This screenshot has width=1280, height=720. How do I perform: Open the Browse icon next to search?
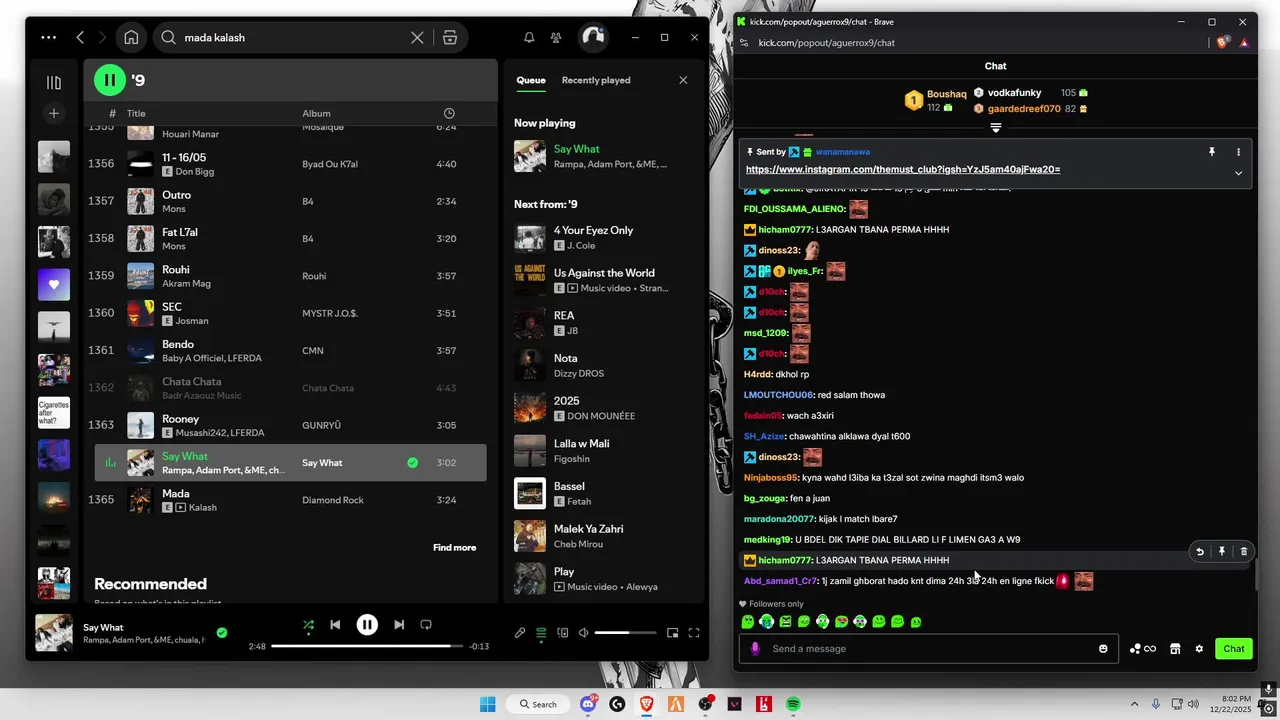pos(450,38)
